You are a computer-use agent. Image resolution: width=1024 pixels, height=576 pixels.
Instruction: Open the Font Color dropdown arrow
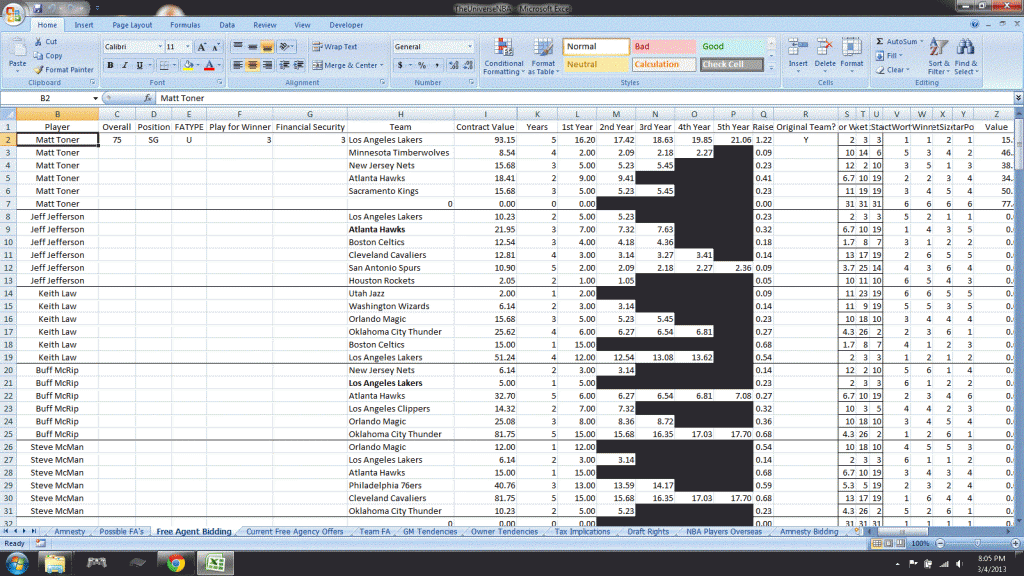[219, 65]
